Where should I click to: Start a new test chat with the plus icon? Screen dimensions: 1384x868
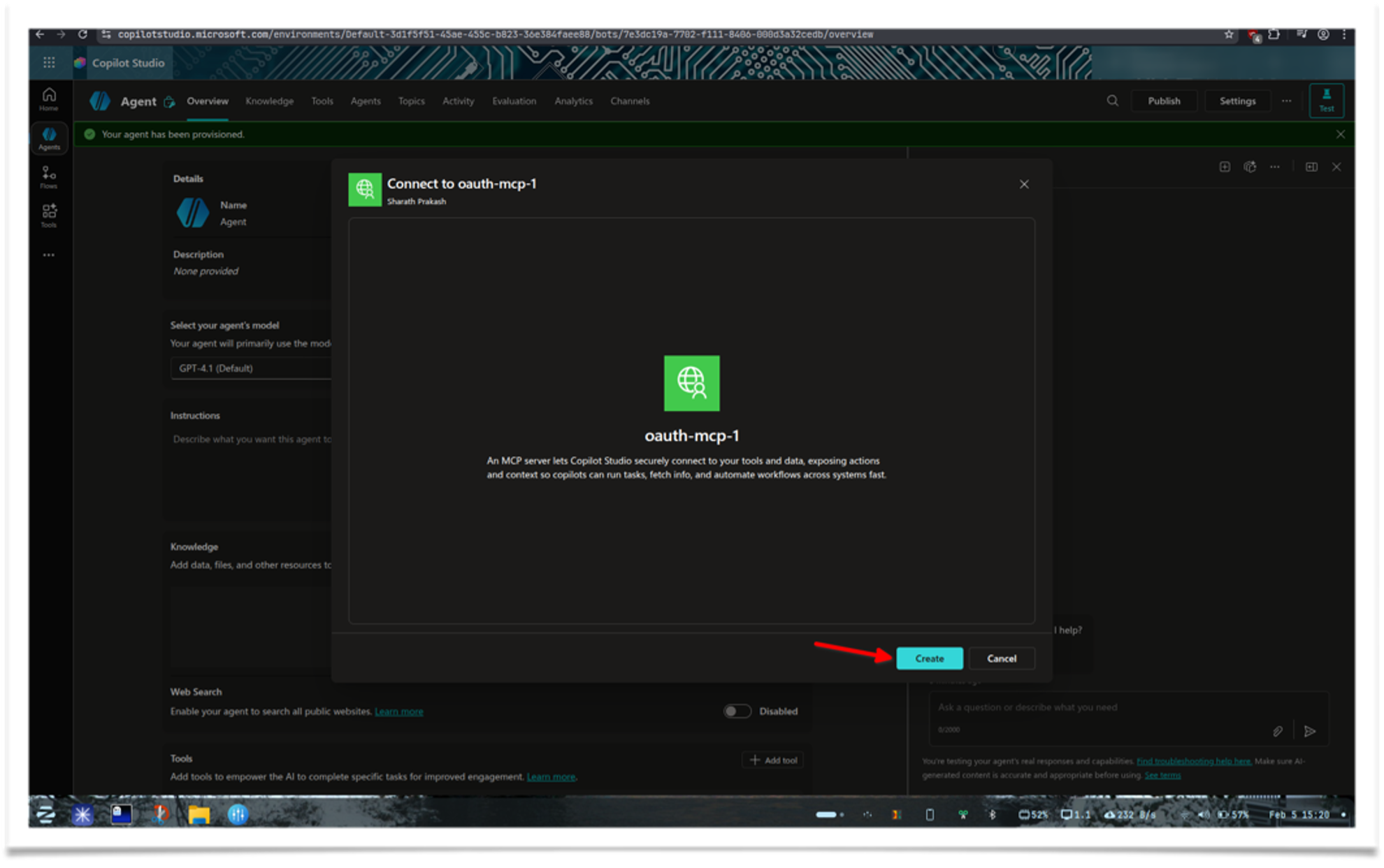(1224, 166)
